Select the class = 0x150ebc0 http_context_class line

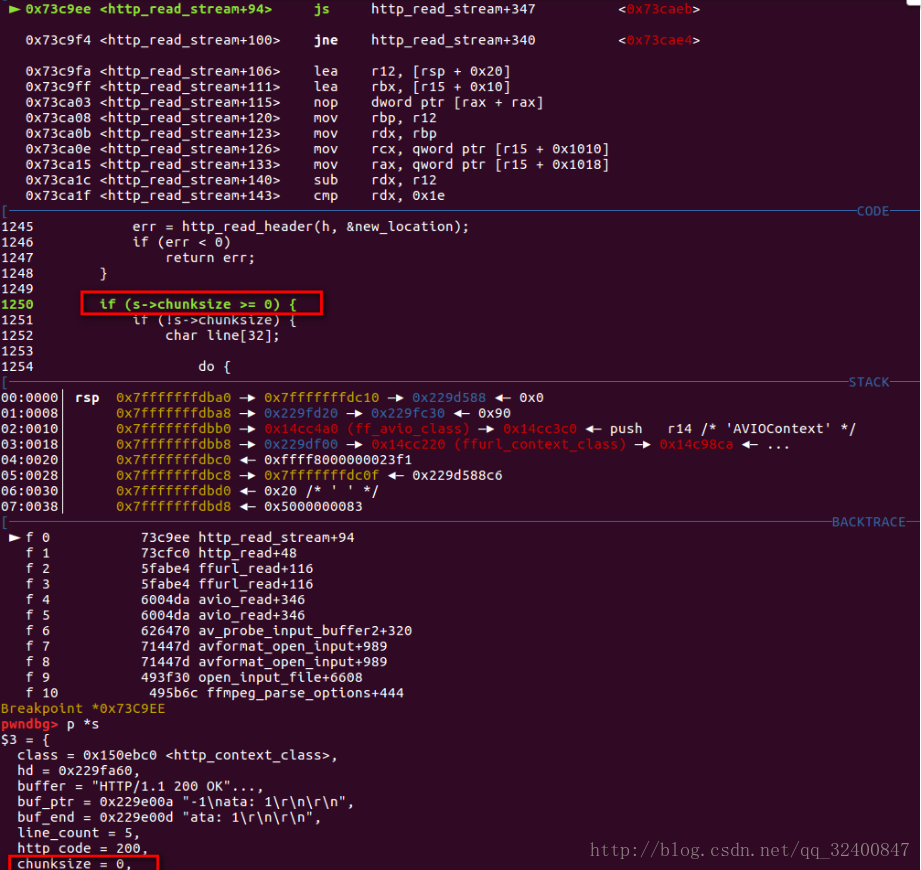177,755
